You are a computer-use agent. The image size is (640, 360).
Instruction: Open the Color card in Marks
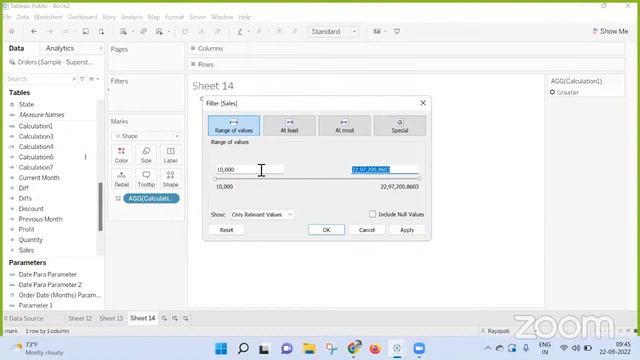pyautogui.click(x=121, y=155)
